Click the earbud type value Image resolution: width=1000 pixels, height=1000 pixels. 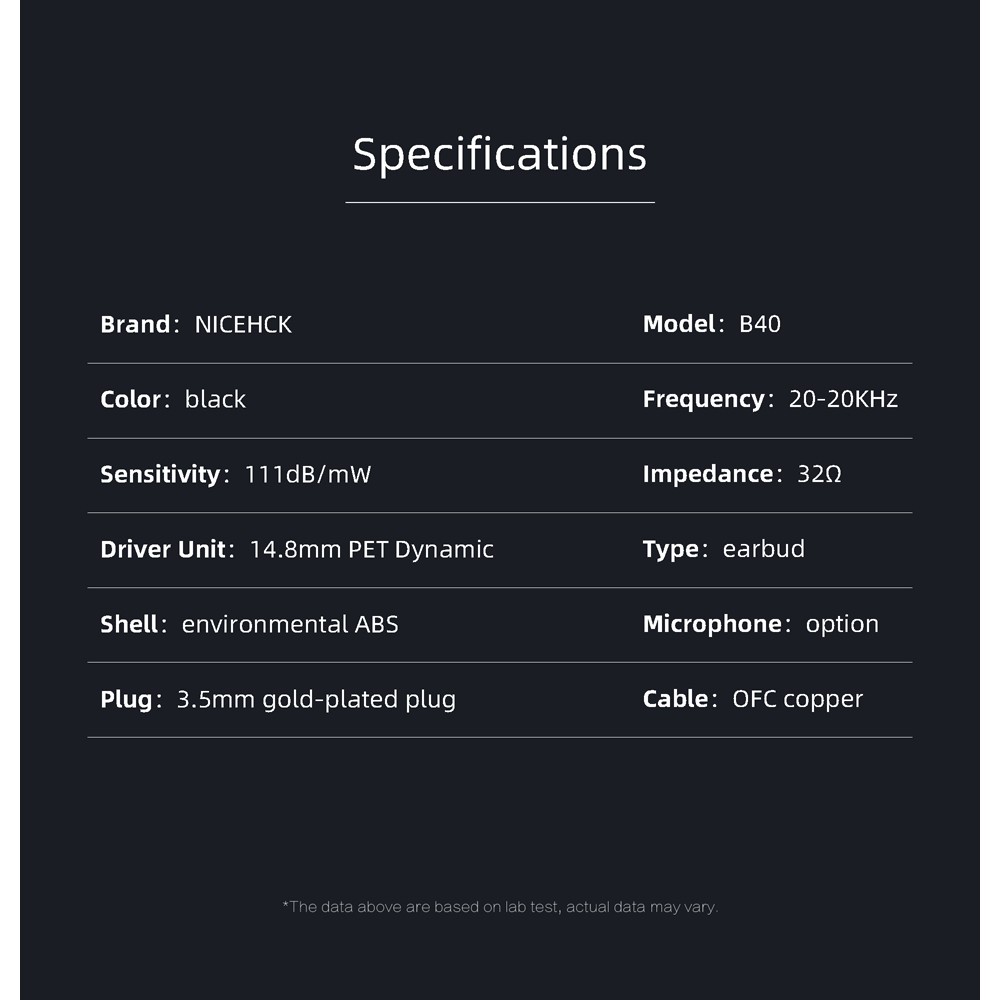(x=764, y=549)
